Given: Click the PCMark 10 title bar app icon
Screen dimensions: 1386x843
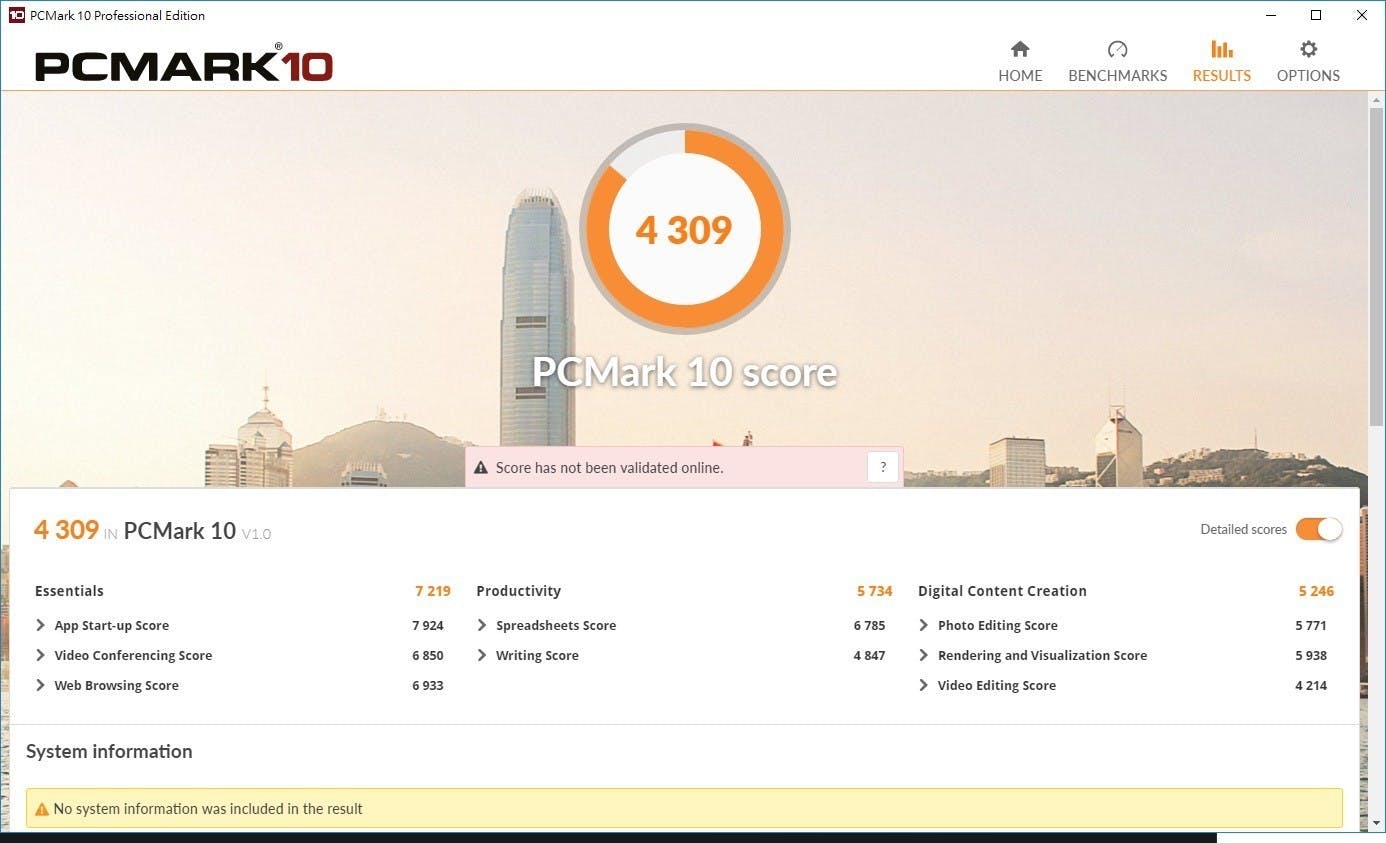Looking at the screenshot, I should pyautogui.click(x=16, y=15).
